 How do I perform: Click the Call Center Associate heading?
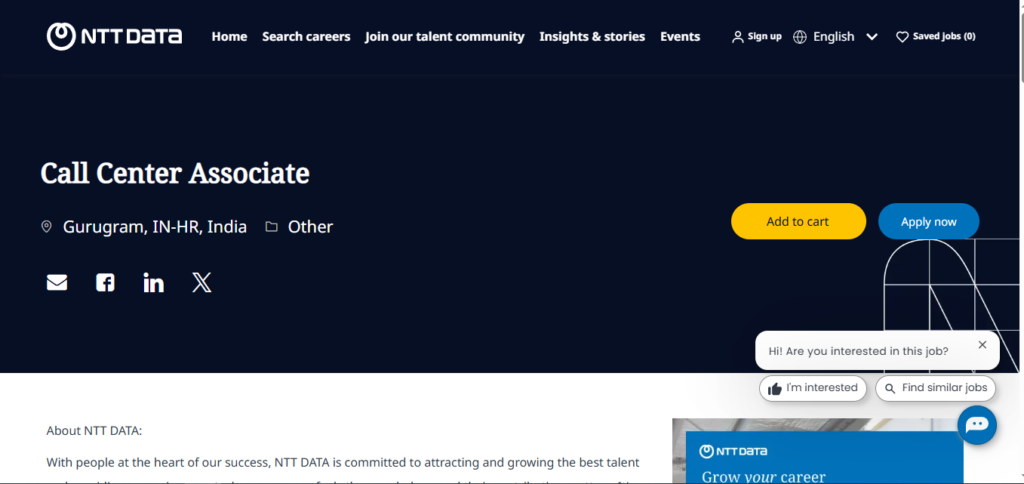pos(175,173)
